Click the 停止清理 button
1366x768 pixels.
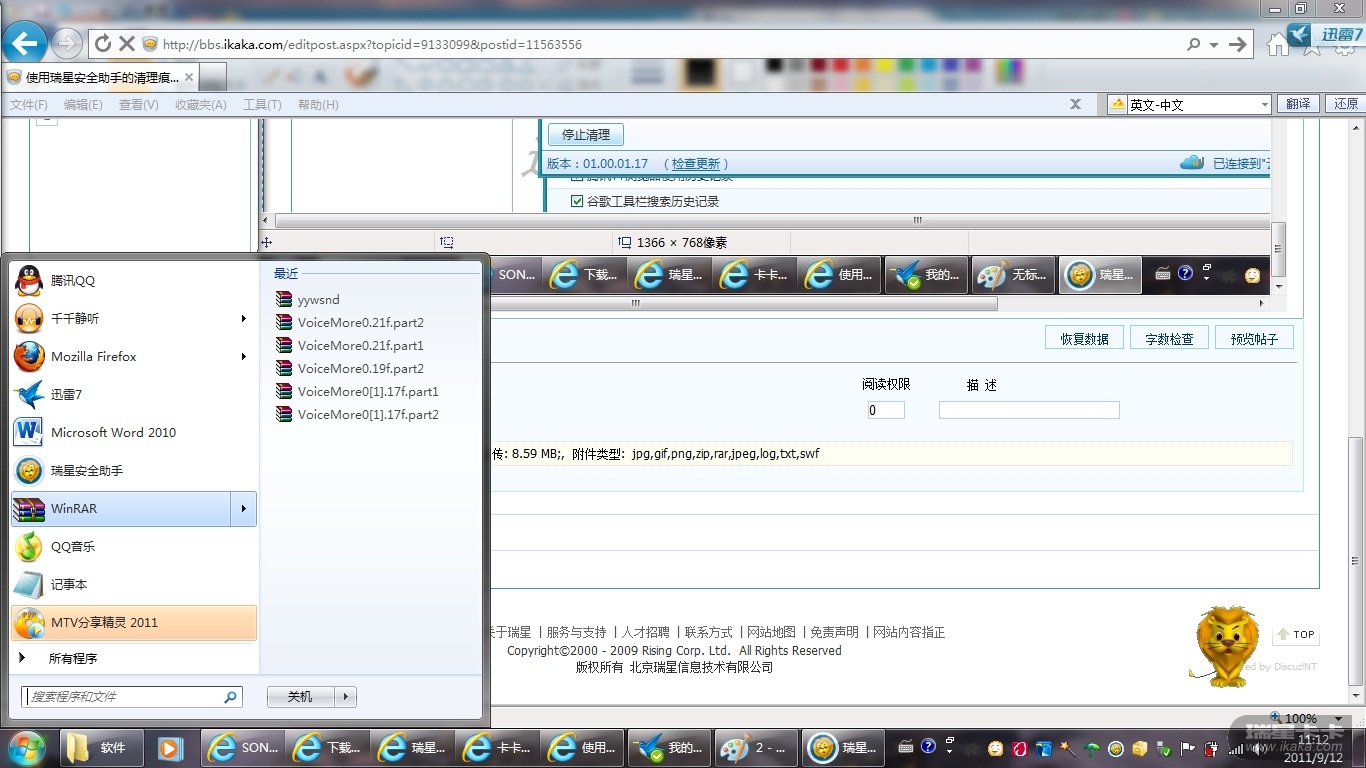(x=586, y=135)
